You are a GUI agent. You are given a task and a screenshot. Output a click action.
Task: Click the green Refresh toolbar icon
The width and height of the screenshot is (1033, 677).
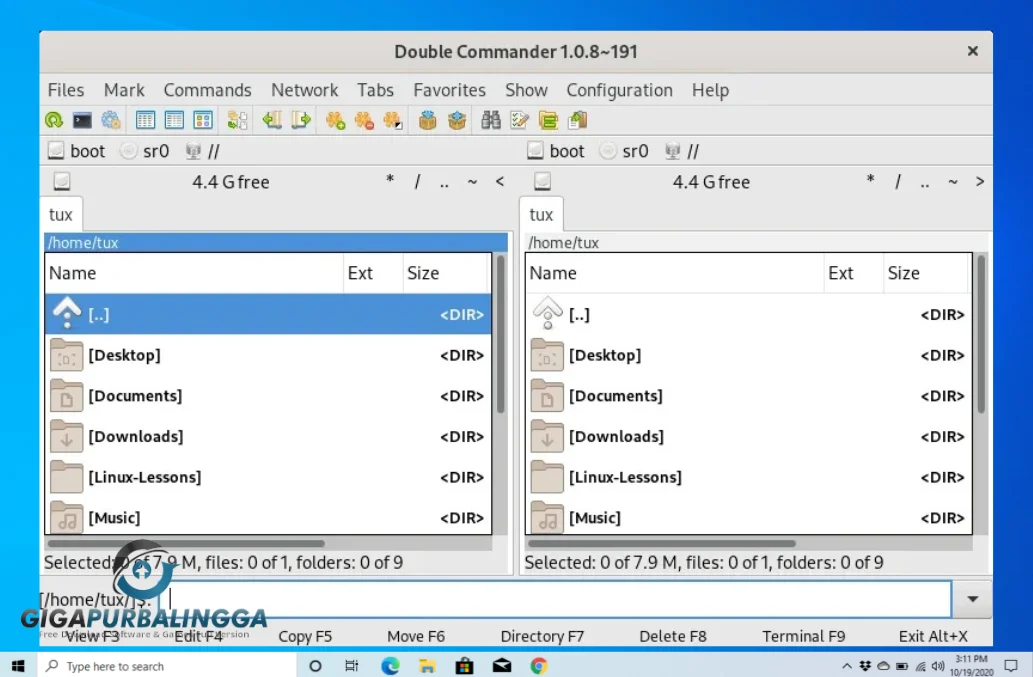pos(54,120)
